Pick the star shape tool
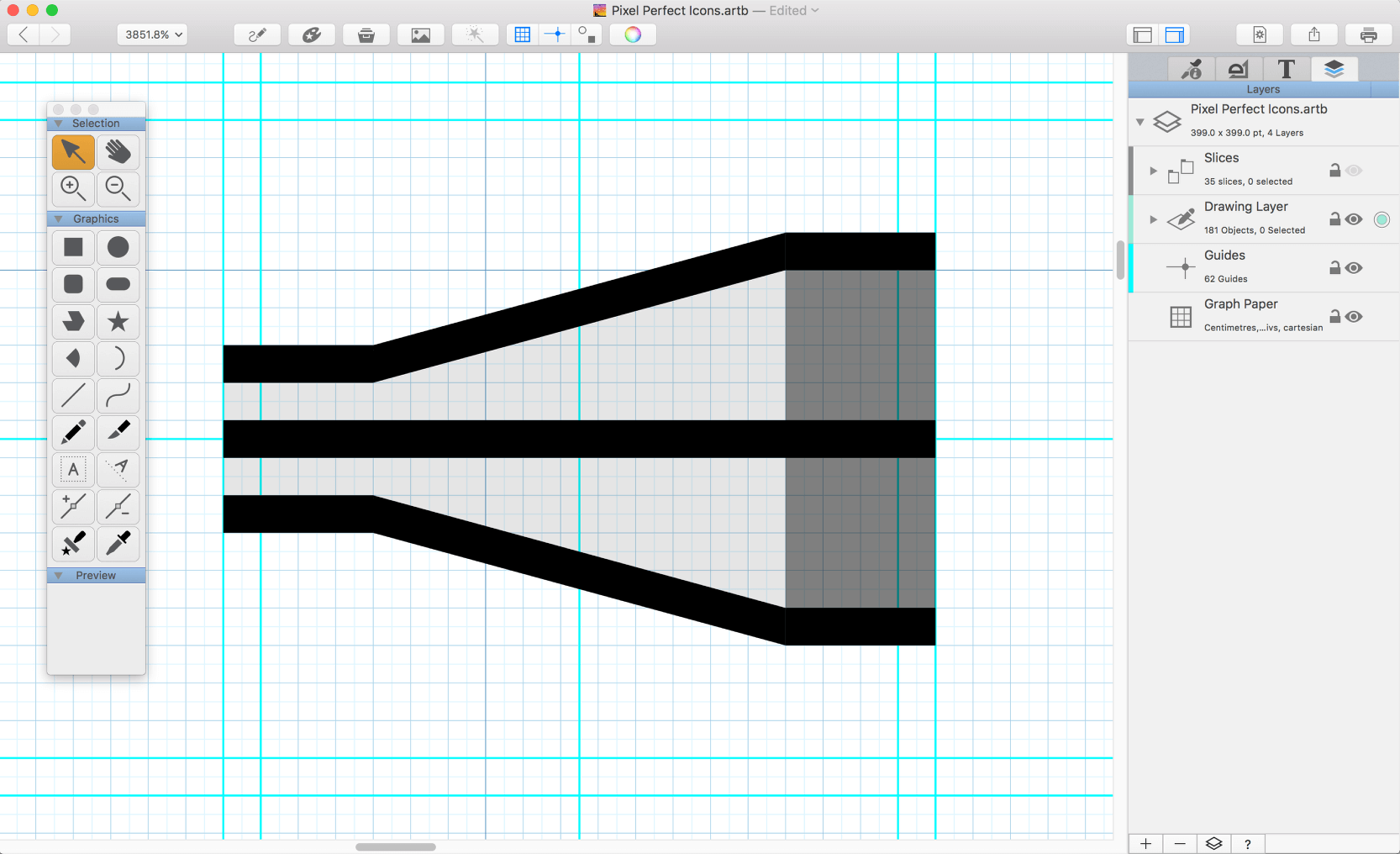This screenshot has width=1400, height=854. (118, 321)
